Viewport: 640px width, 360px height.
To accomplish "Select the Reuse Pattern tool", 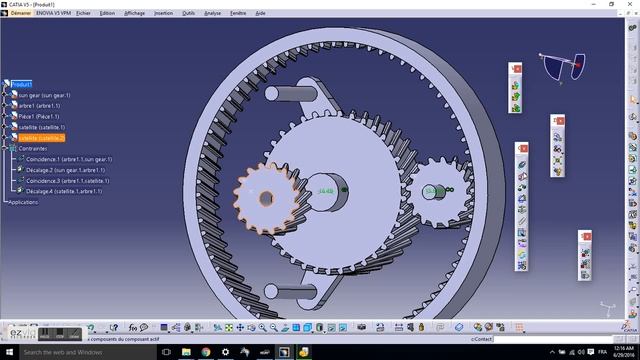I will point(522,266).
